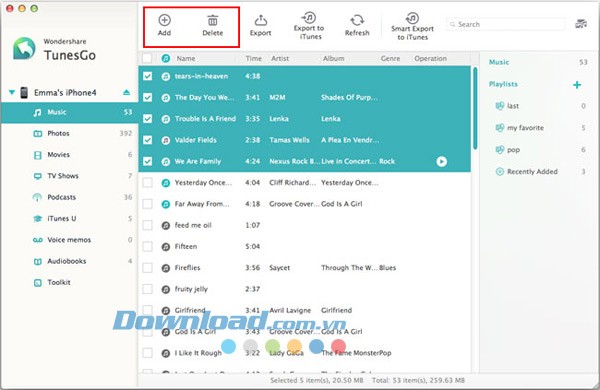Uncheck The Day You We... checkbox
The image size is (600, 390).
tap(147, 98)
